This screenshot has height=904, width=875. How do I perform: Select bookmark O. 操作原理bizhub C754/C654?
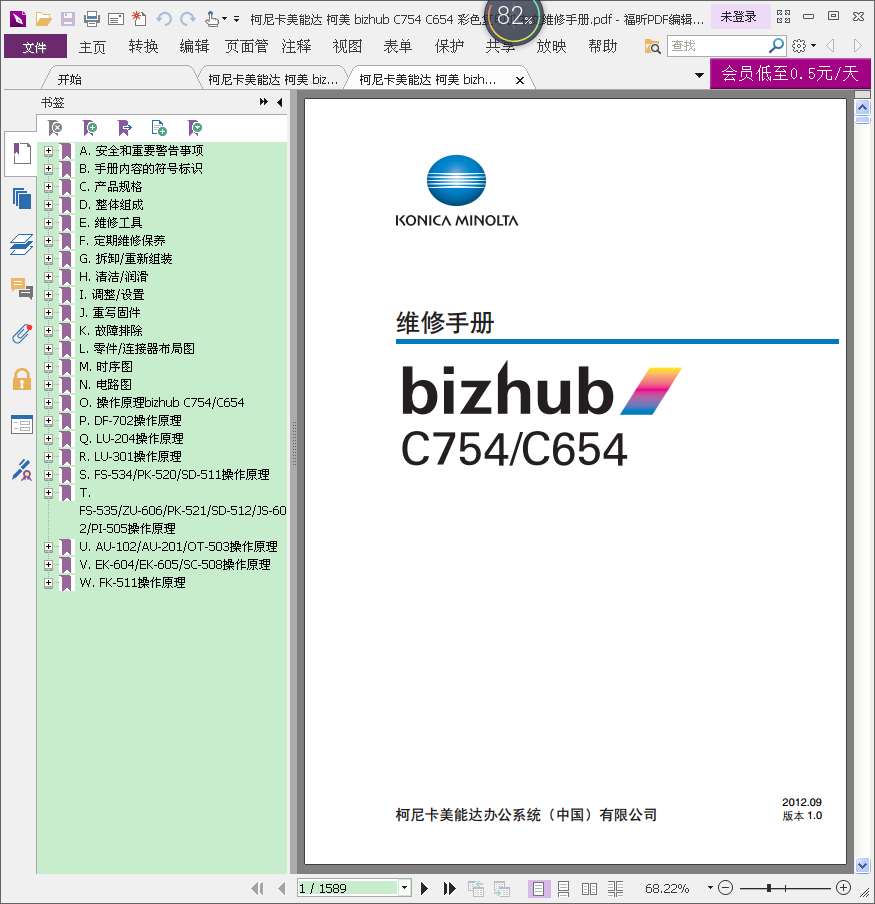point(161,402)
